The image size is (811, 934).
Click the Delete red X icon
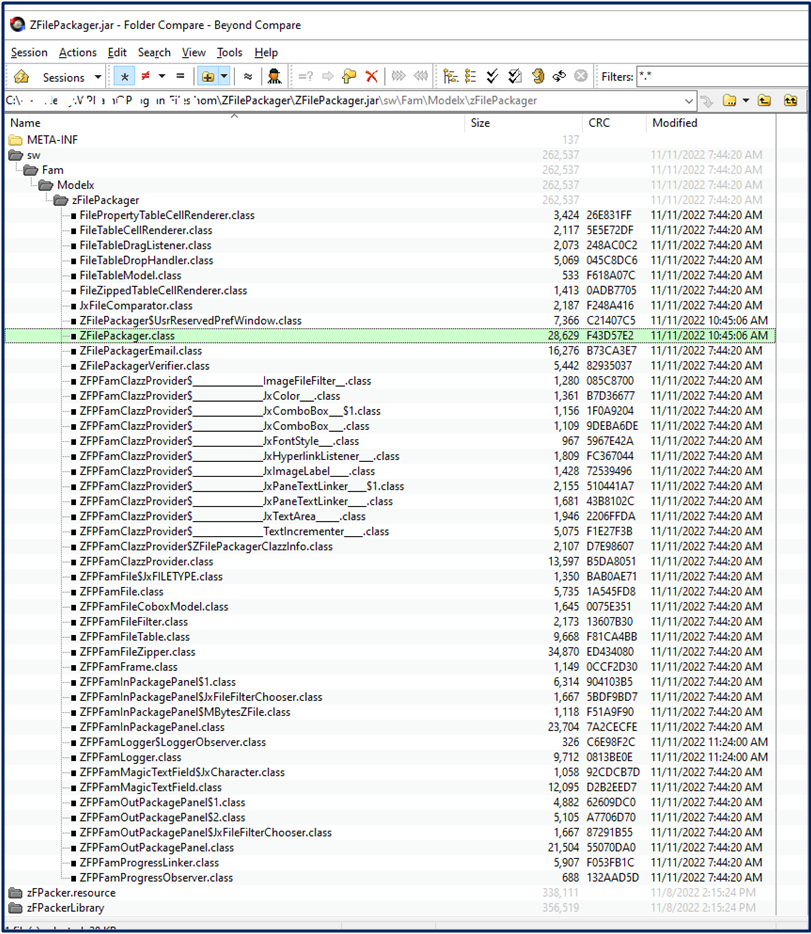tap(372, 77)
